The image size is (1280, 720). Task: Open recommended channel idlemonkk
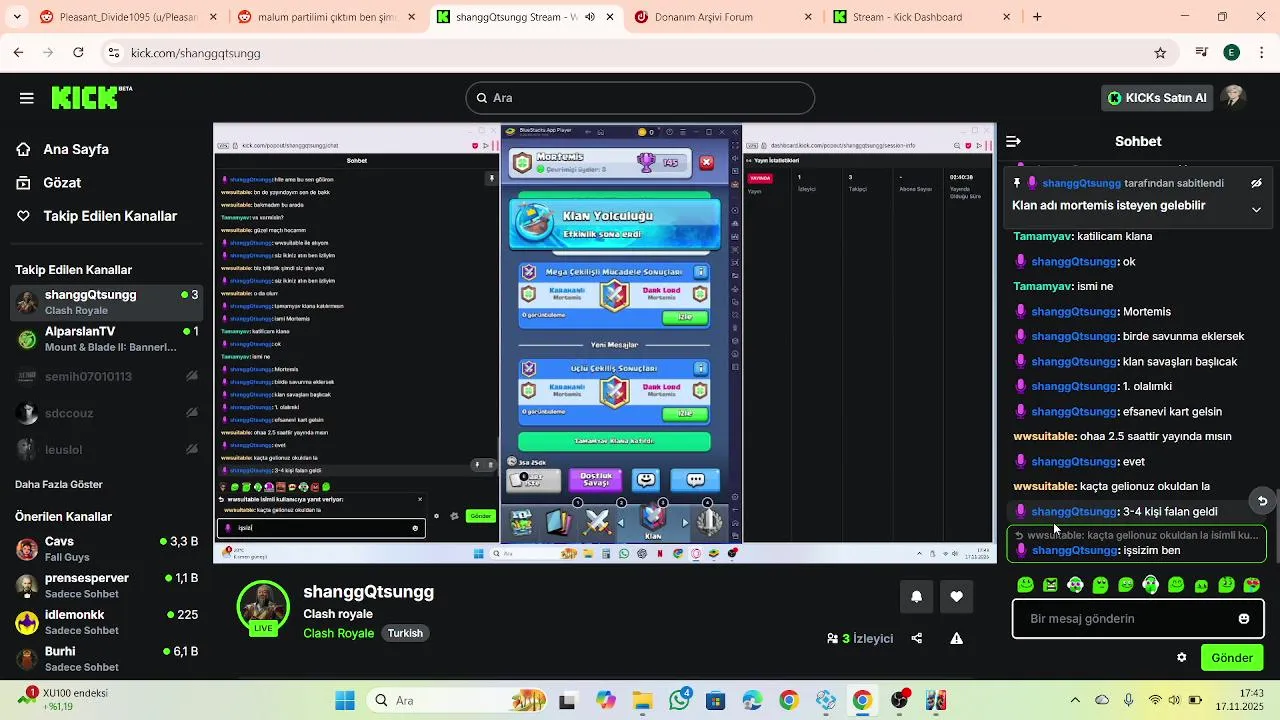[106, 622]
